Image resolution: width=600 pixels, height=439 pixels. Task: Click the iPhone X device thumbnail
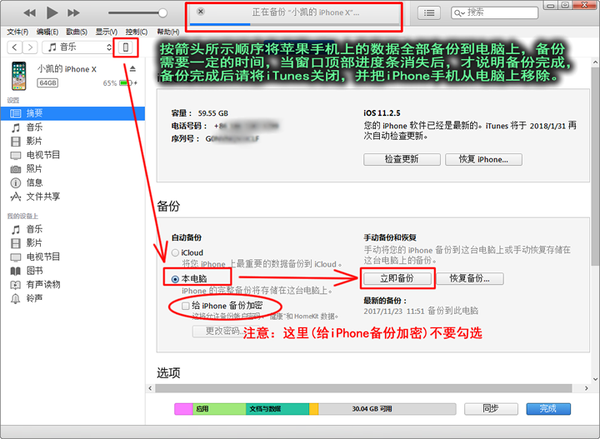19,76
